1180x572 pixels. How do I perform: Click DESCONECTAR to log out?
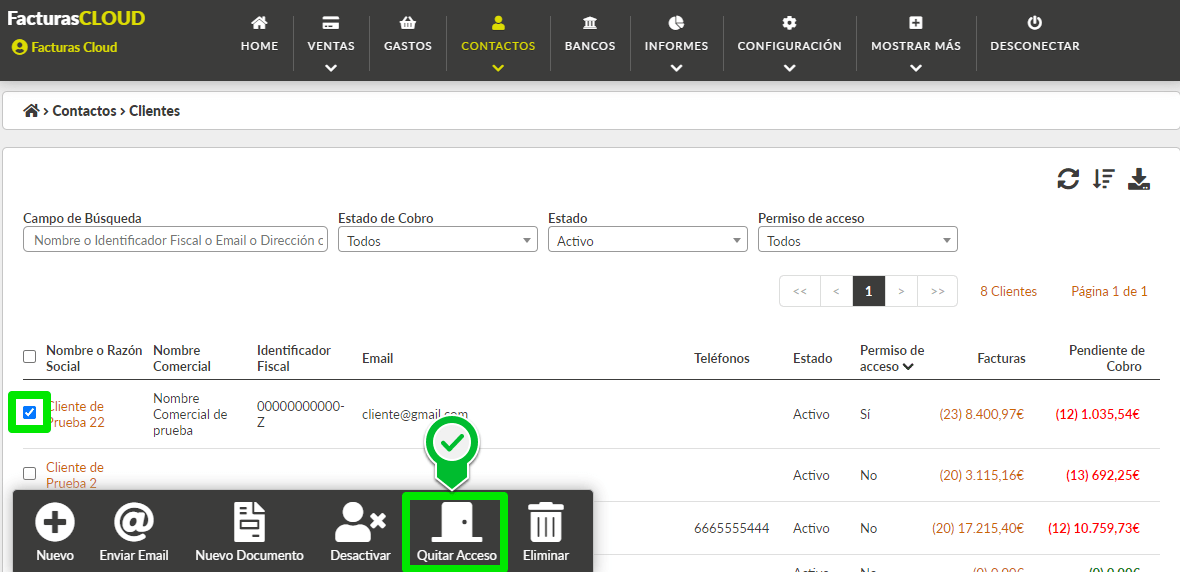1035,35
